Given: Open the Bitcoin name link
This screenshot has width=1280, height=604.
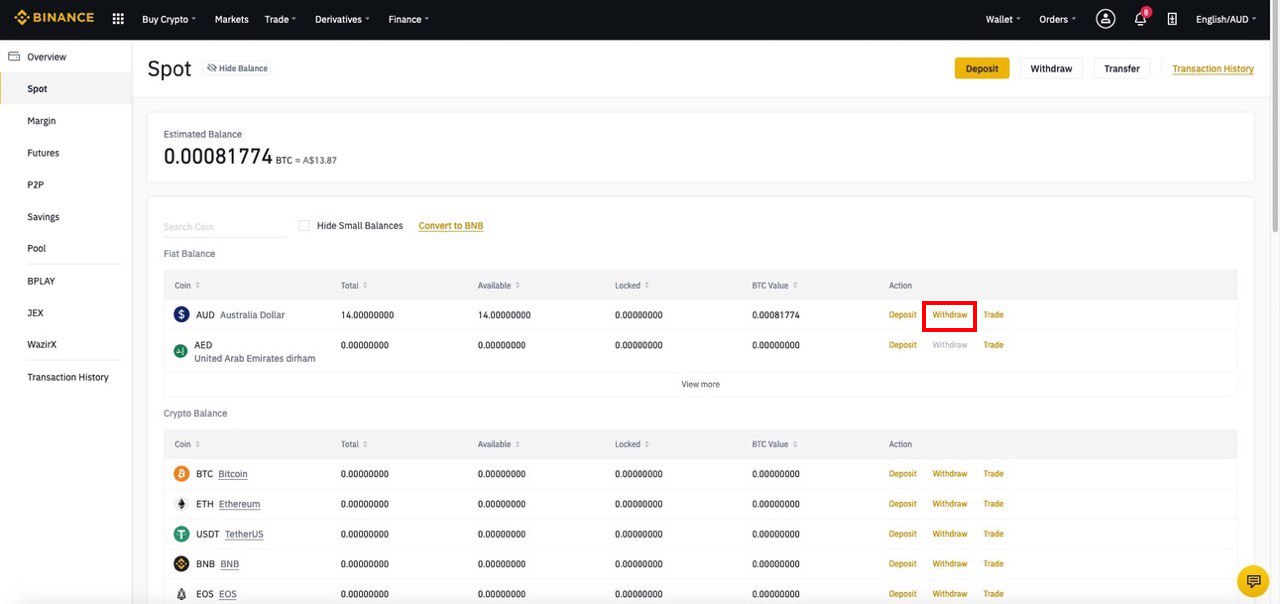Looking at the screenshot, I should click(x=233, y=474).
